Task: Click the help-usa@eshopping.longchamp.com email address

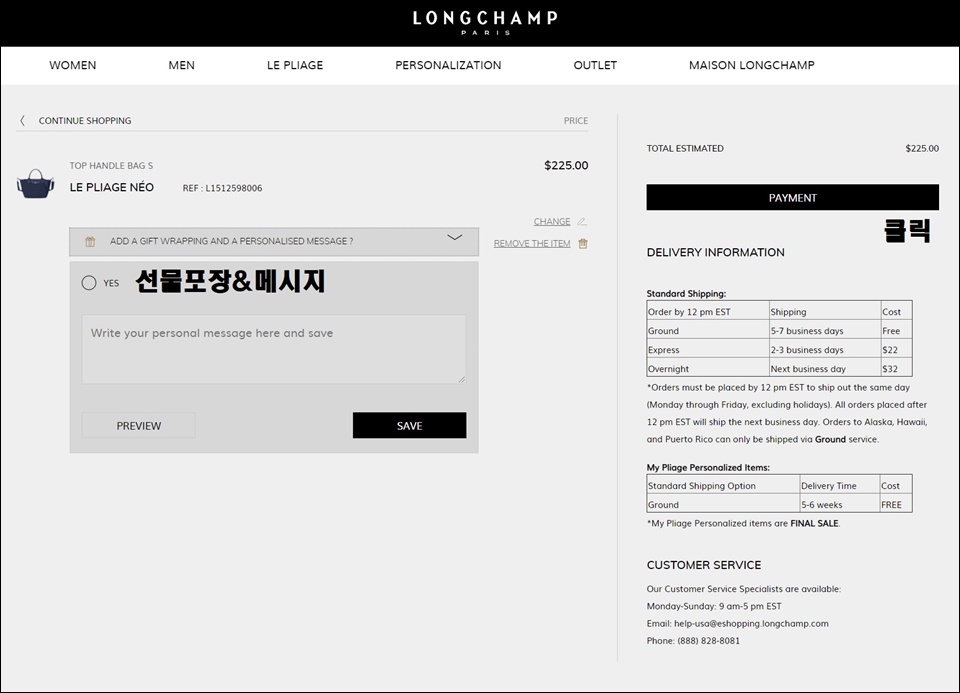Action: click(x=751, y=624)
